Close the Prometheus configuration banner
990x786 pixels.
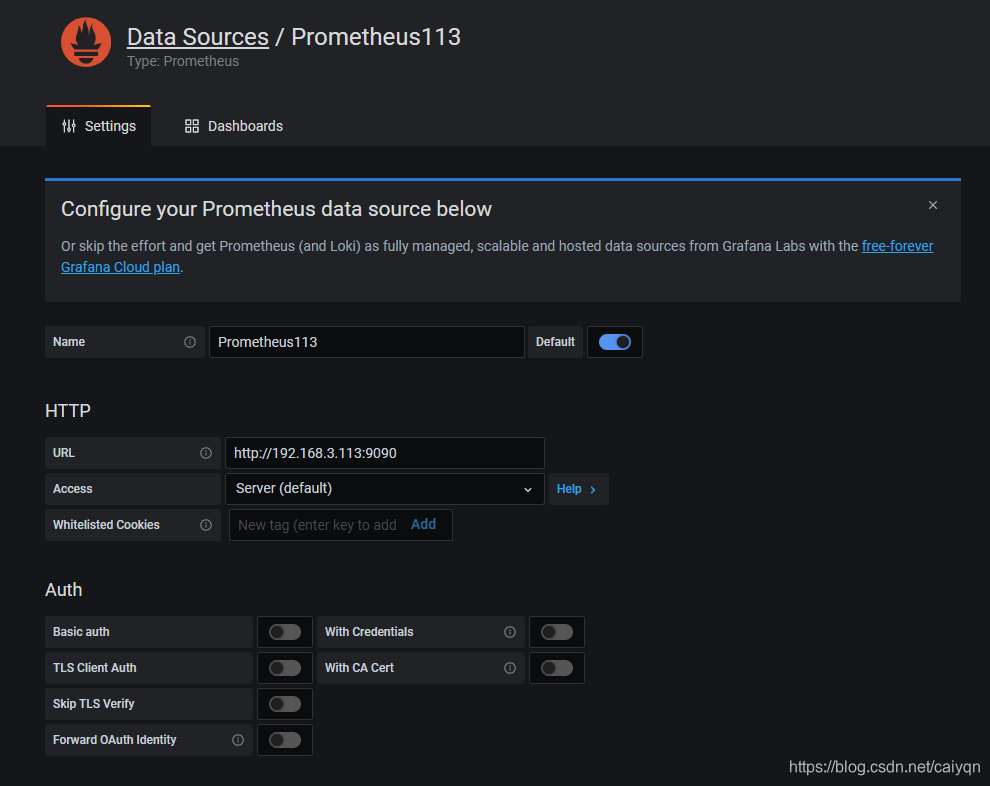coord(933,205)
